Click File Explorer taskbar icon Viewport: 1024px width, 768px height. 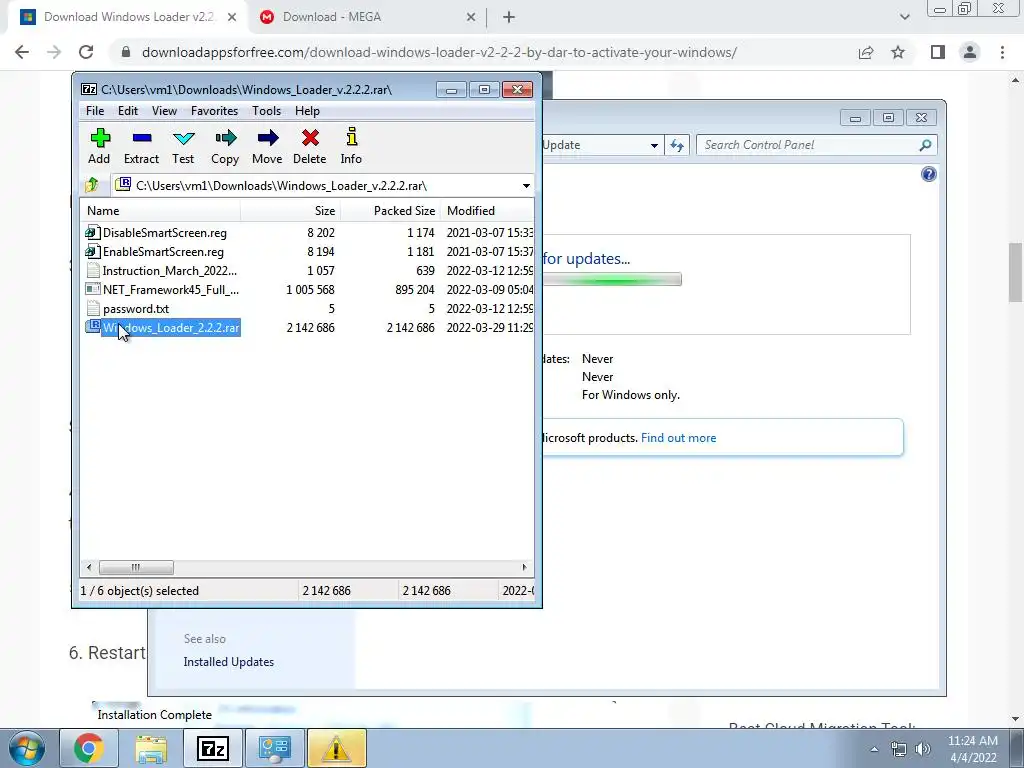pos(151,748)
